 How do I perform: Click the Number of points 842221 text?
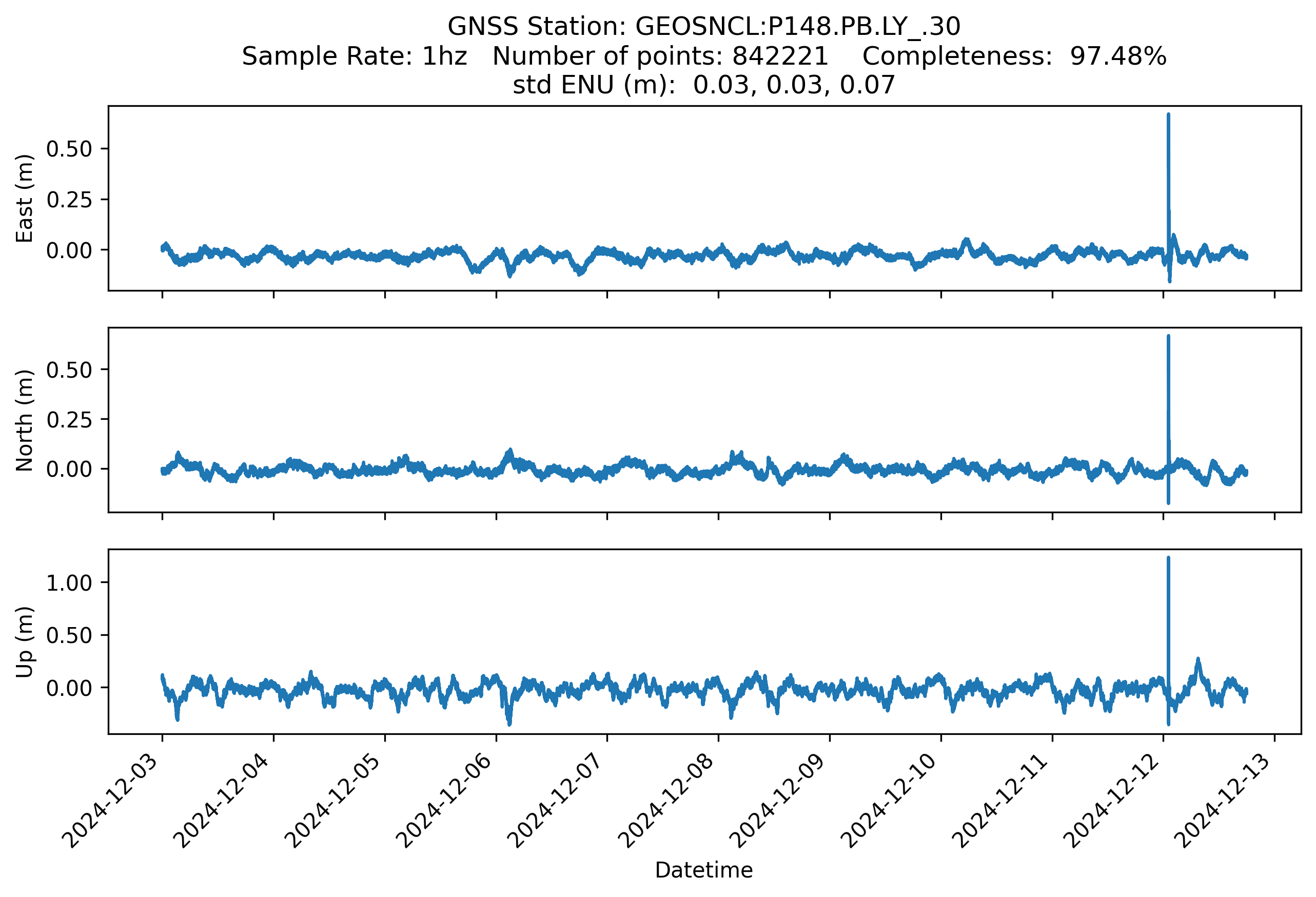tap(660, 56)
